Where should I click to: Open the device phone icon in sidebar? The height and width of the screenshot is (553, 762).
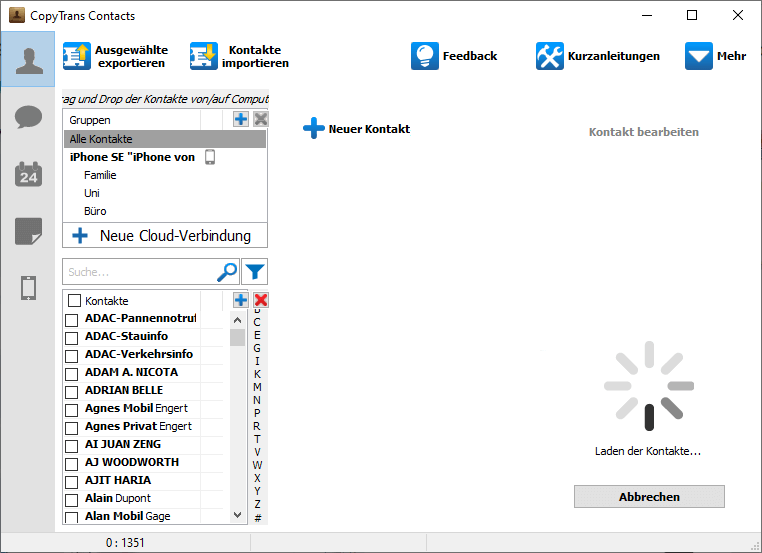point(28,288)
